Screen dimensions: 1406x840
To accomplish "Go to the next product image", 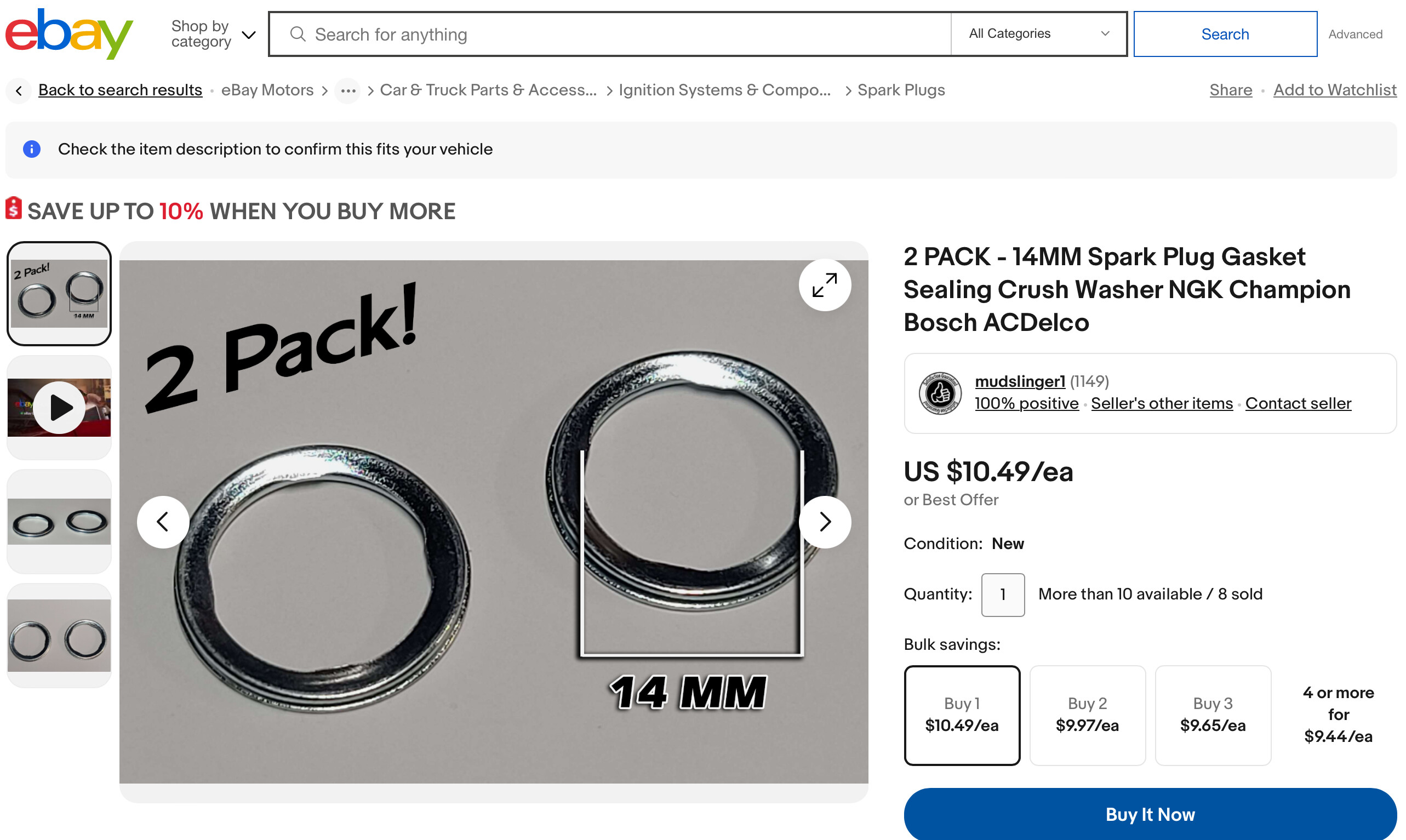I will tap(824, 521).
